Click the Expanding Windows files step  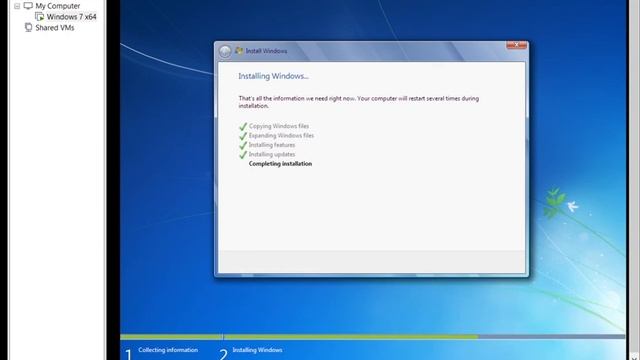pyautogui.click(x=281, y=136)
